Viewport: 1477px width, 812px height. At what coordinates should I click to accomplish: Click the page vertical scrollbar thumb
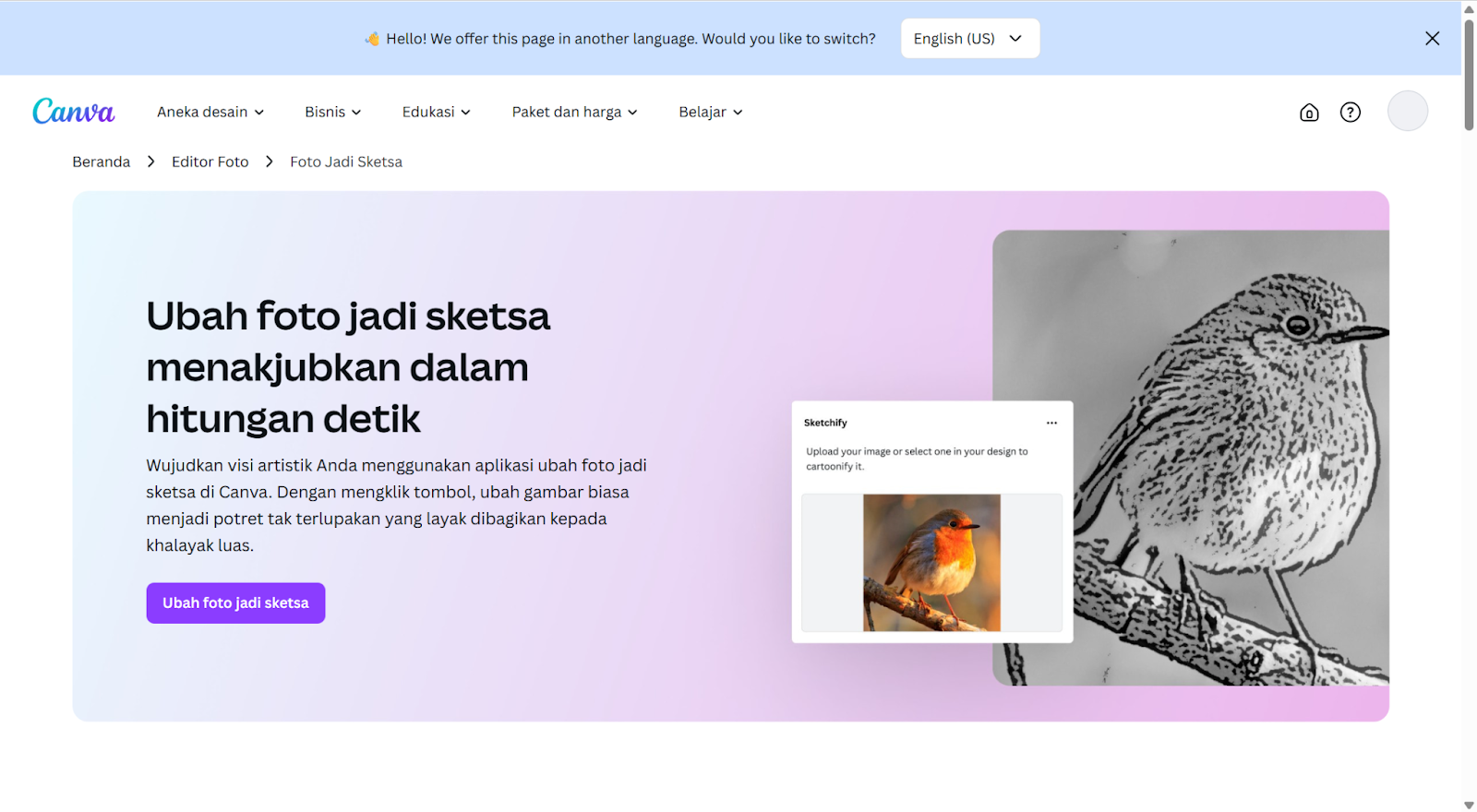point(1469,74)
